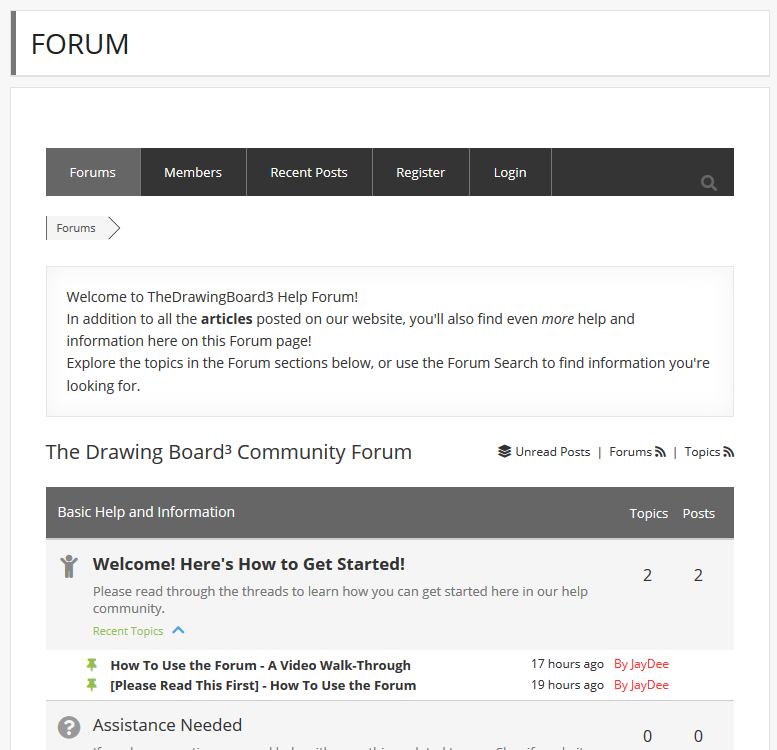Open the Forums RSS feed icon
The height and width of the screenshot is (750, 777).
(x=660, y=452)
